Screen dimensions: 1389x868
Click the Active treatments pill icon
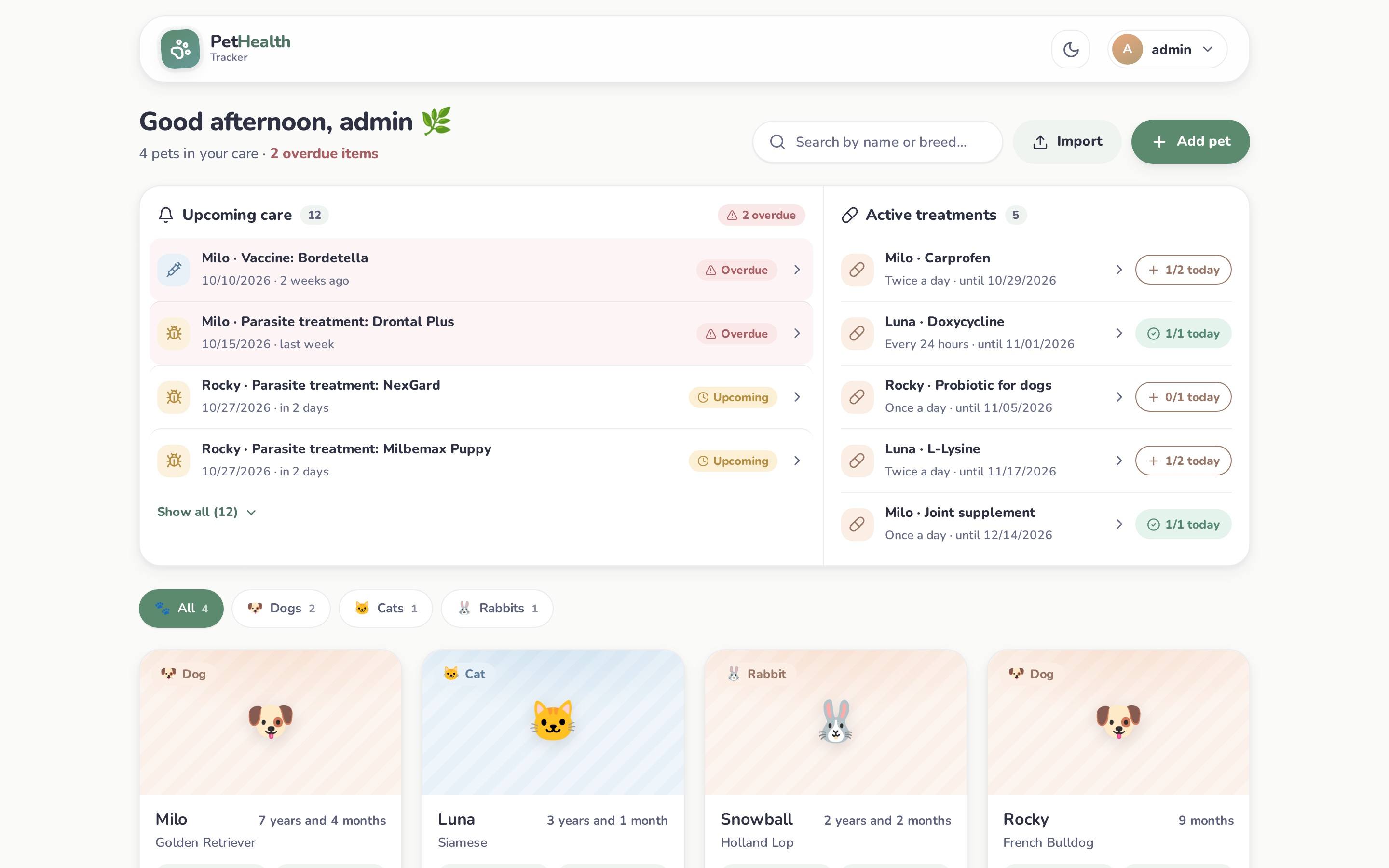coord(849,215)
